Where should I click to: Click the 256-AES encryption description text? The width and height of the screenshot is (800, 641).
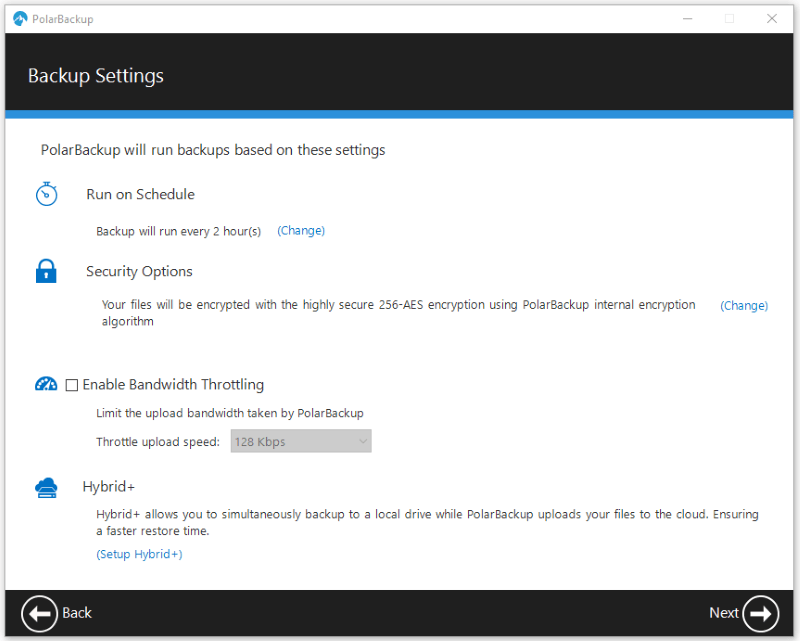398,313
